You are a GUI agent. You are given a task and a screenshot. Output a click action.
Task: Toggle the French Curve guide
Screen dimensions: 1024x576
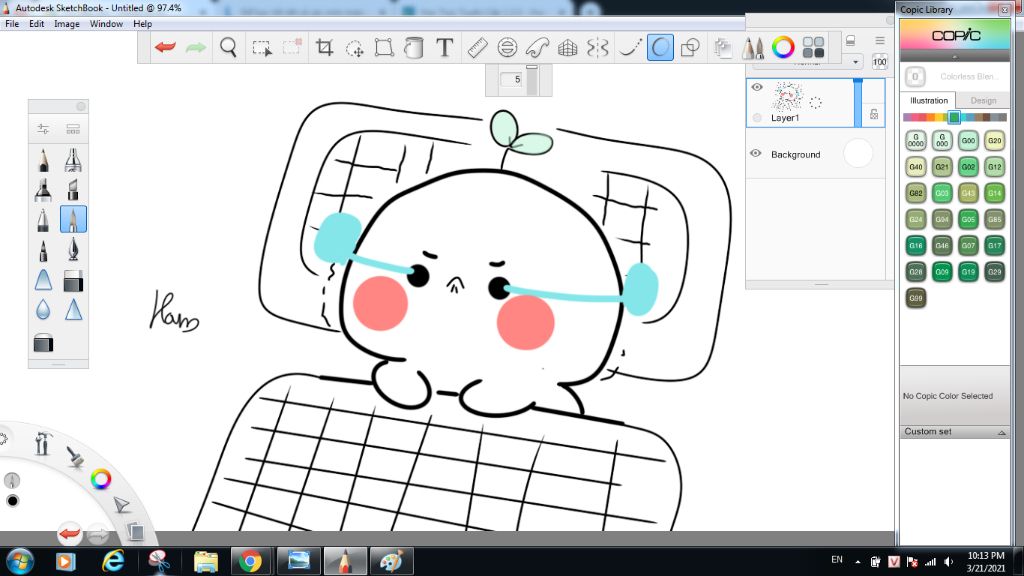[x=537, y=47]
